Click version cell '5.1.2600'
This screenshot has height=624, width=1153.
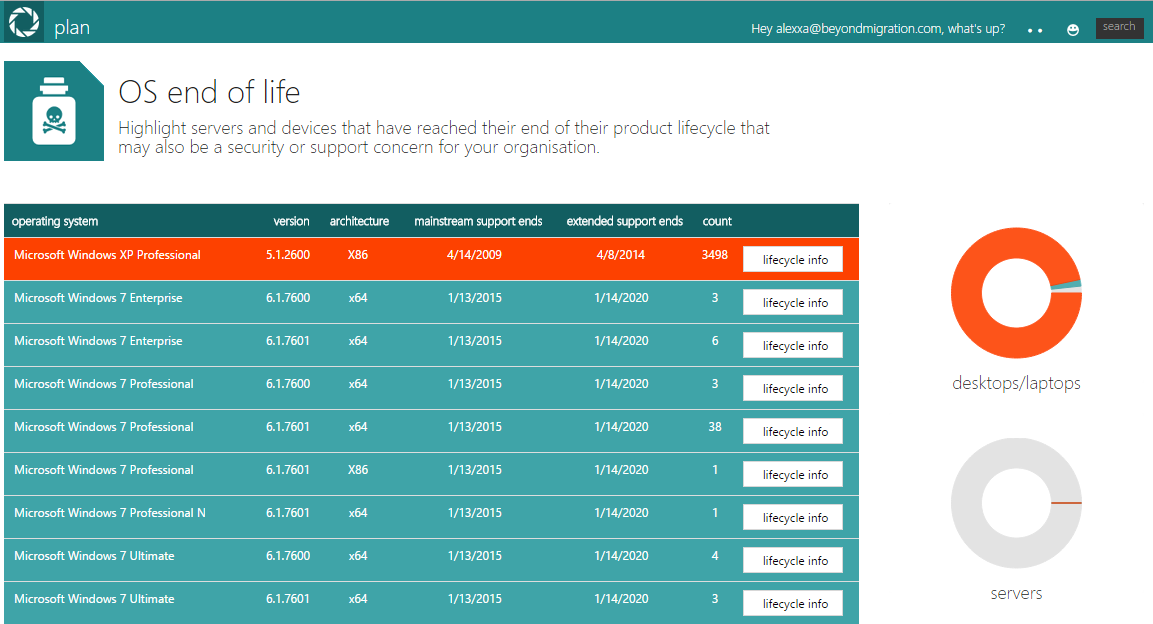pyautogui.click(x=288, y=255)
